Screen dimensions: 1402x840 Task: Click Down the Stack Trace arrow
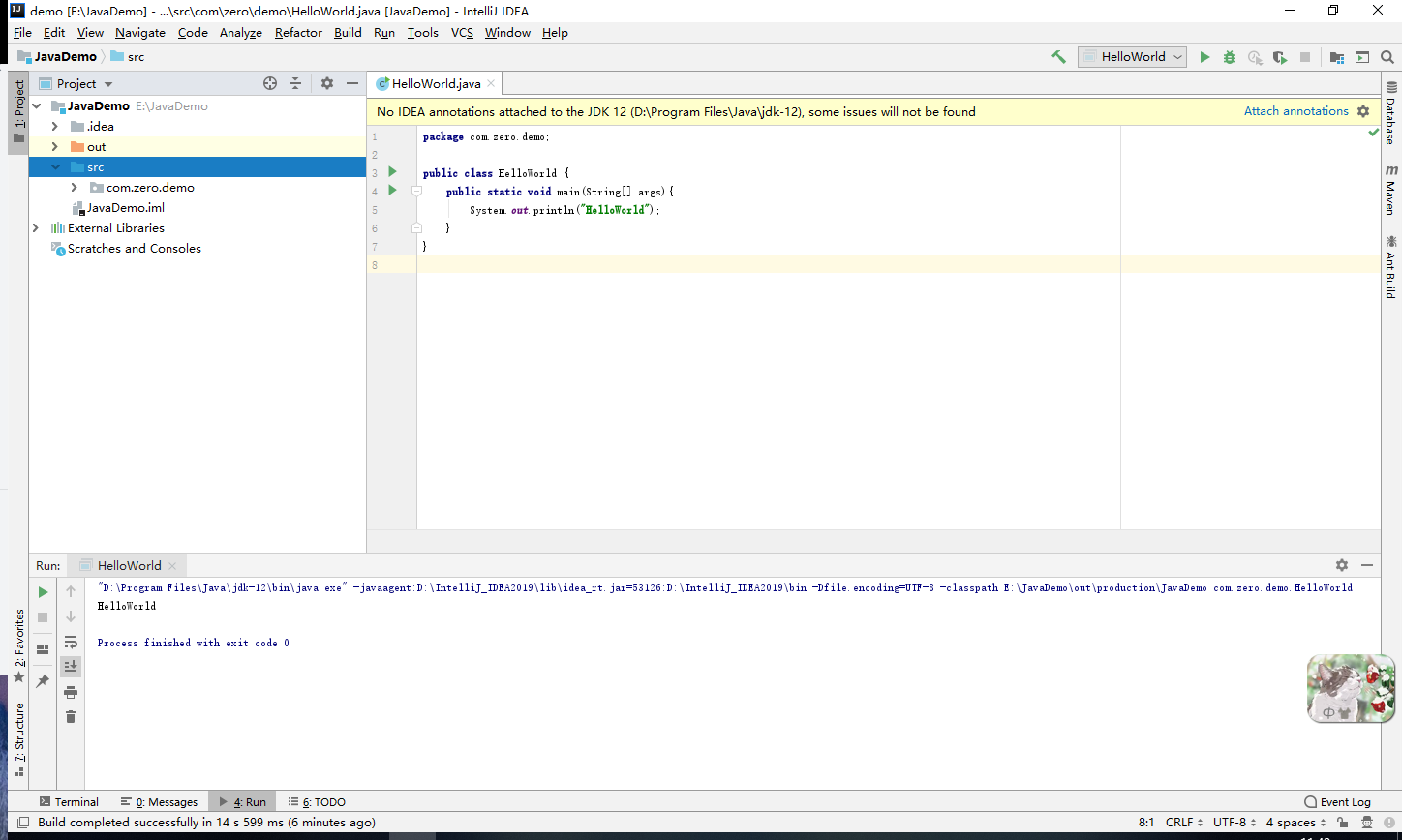pos(71,616)
